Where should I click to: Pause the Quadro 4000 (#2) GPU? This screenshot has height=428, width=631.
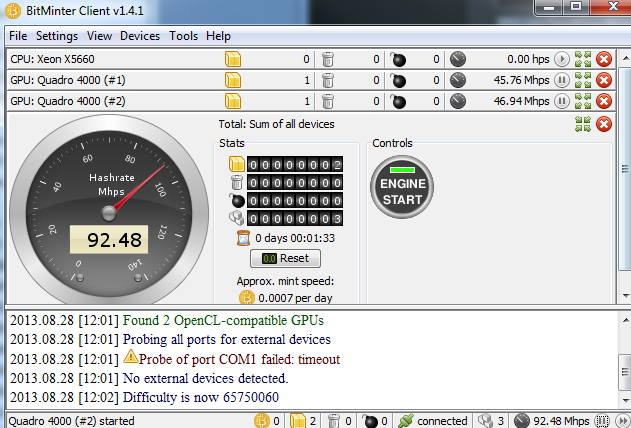[562, 101]
